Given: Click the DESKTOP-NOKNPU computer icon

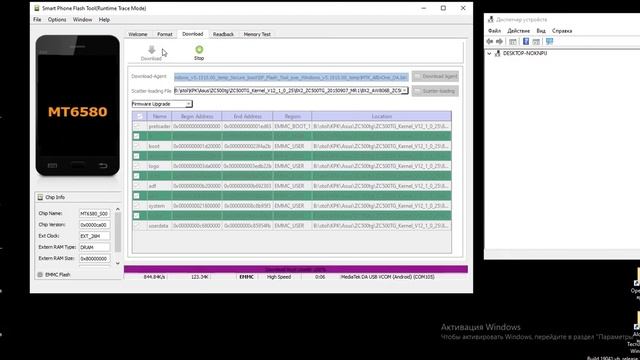Looking at the screenshot, I should [x=498, y=53].
